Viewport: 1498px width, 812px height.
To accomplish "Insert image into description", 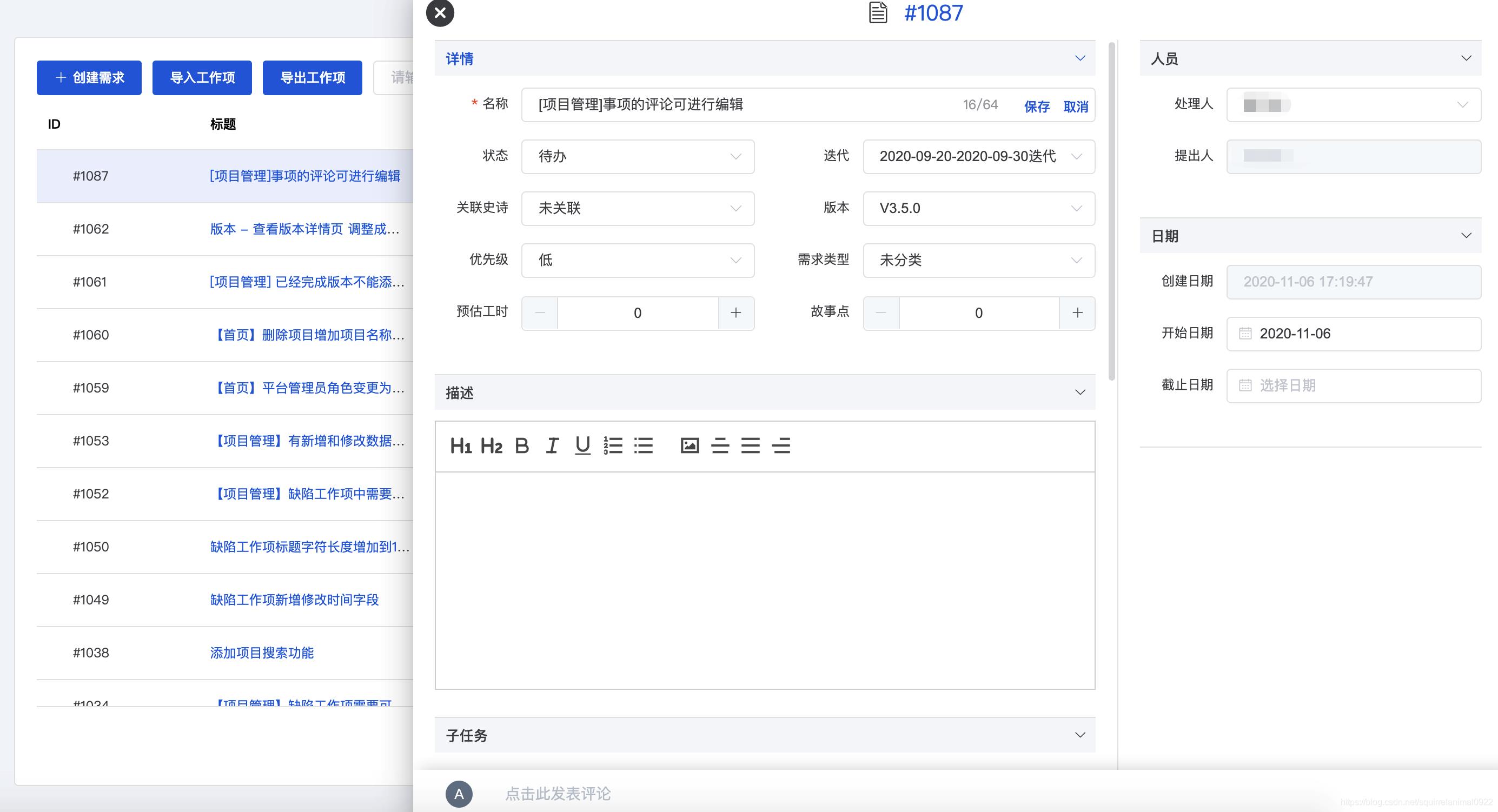I will click(690, 446).
